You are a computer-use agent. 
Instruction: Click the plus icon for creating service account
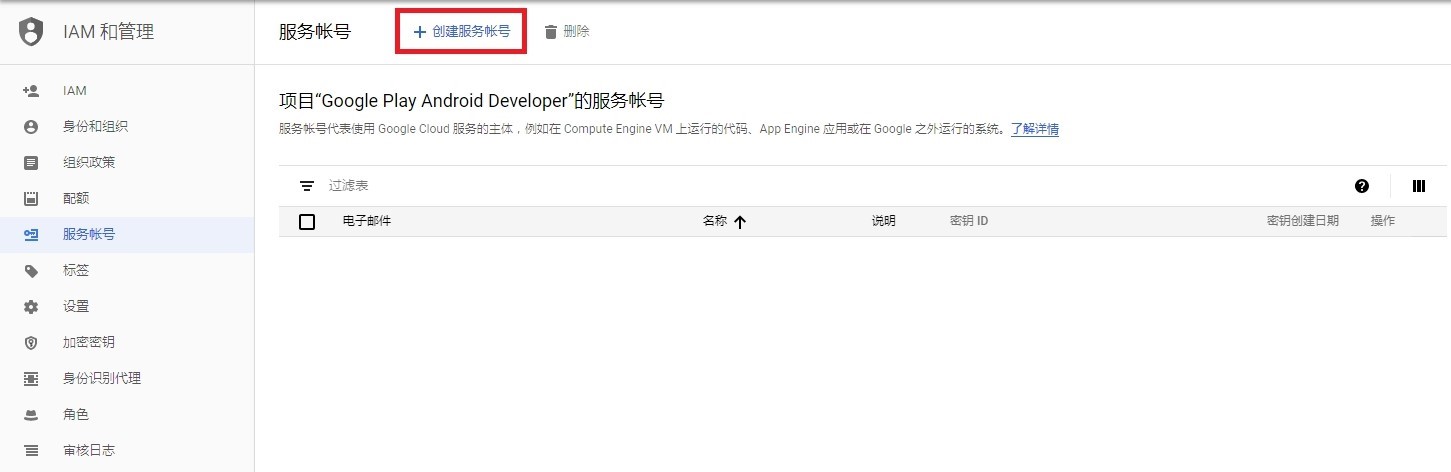coord(420,32)
